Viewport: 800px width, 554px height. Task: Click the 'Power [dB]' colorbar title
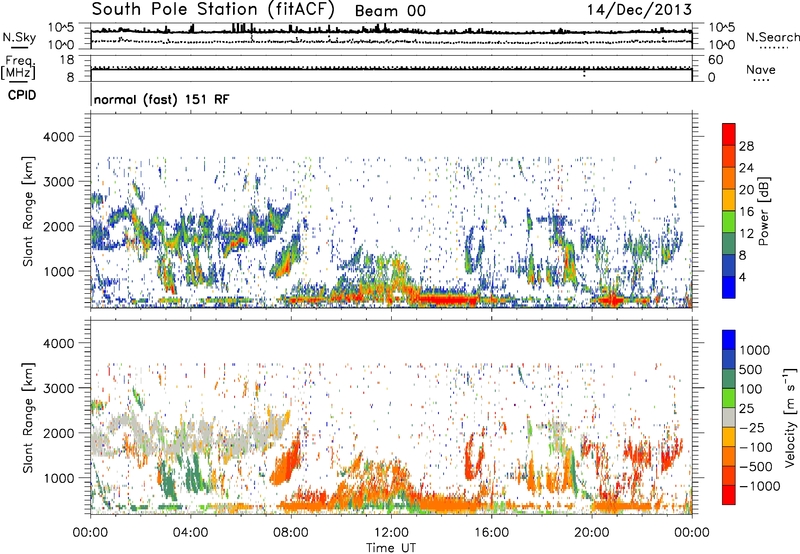click(x=763, y=211)
